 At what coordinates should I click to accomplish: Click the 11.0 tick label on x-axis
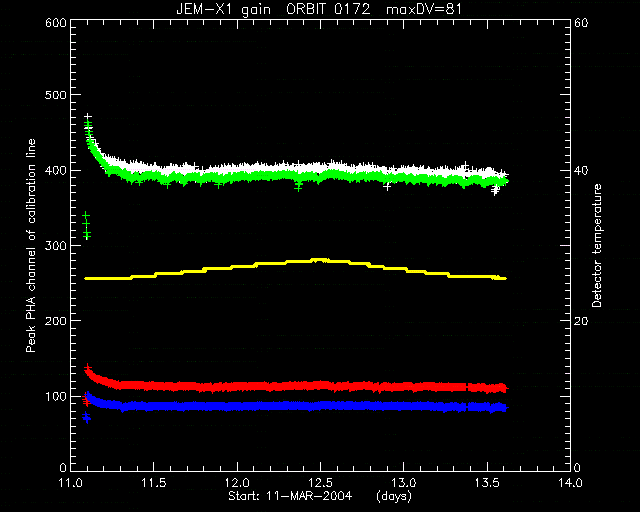pyautogui.click(x=71, y=483)
